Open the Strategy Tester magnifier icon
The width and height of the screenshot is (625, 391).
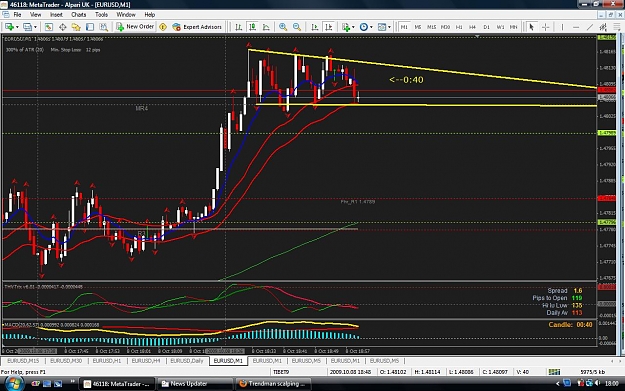point(103,27)
